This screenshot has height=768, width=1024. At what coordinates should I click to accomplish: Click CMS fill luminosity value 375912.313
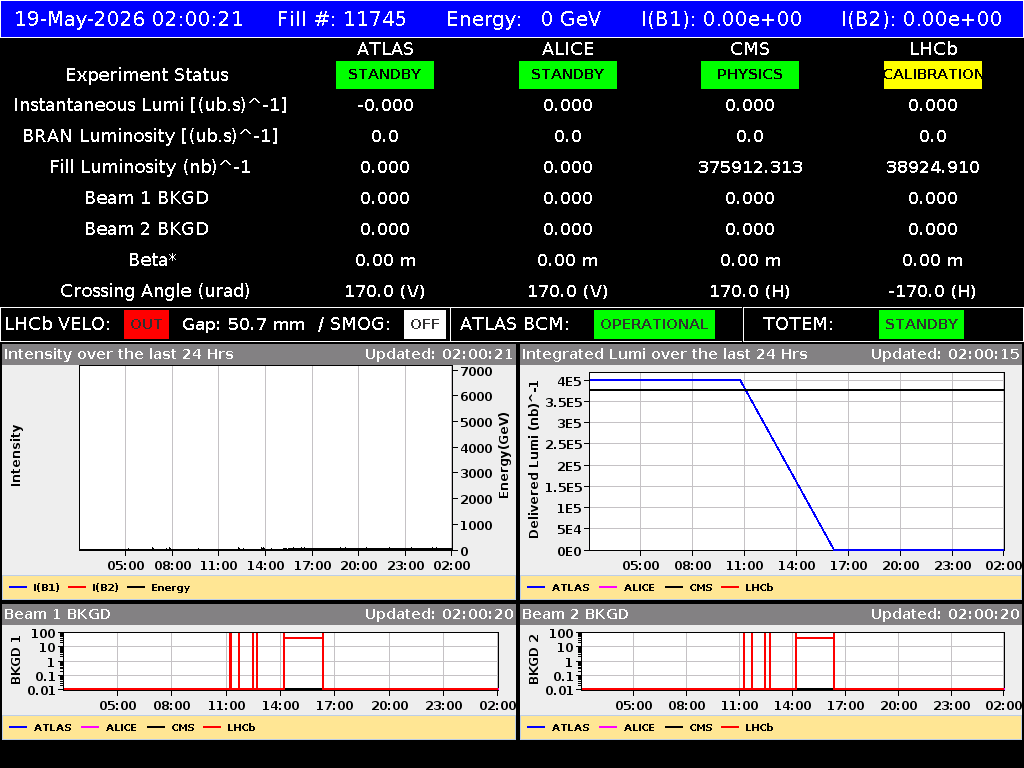(750, 167)
